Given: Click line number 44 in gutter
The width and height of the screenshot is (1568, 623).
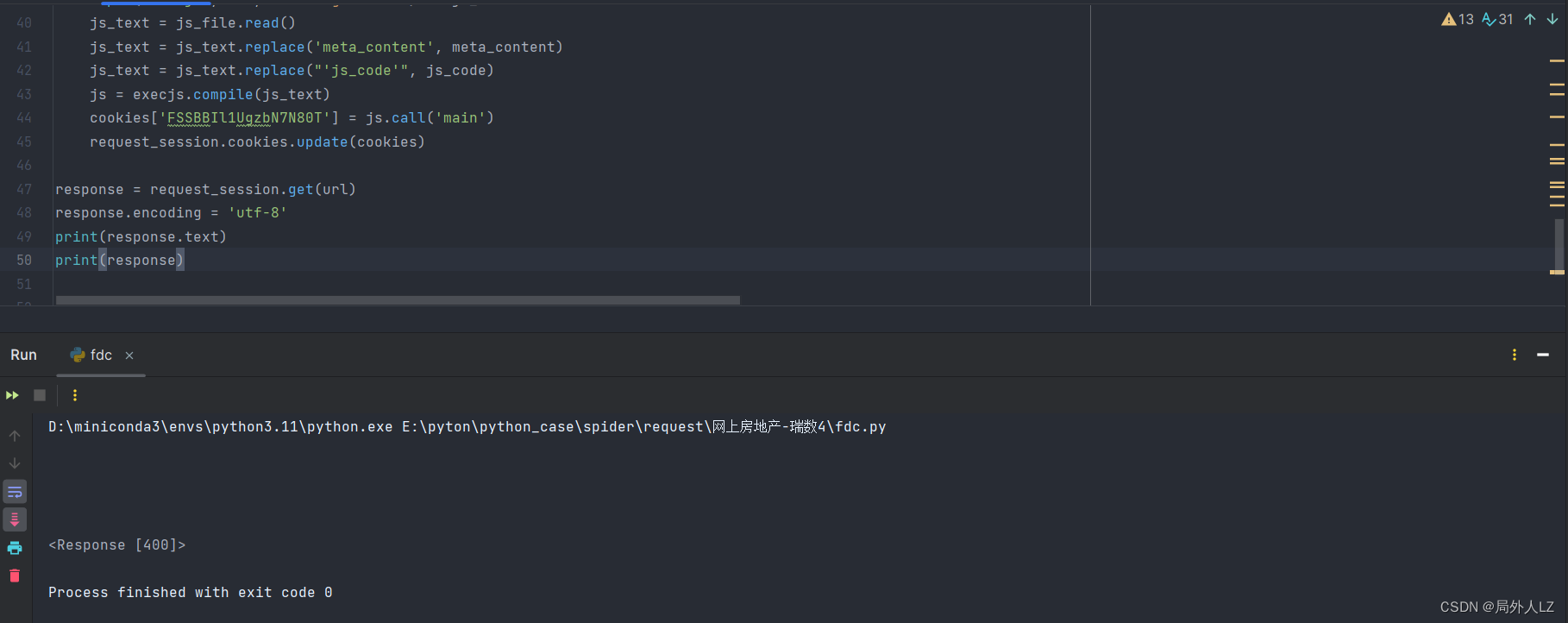Looking at the screenshot, I should 24,118.
